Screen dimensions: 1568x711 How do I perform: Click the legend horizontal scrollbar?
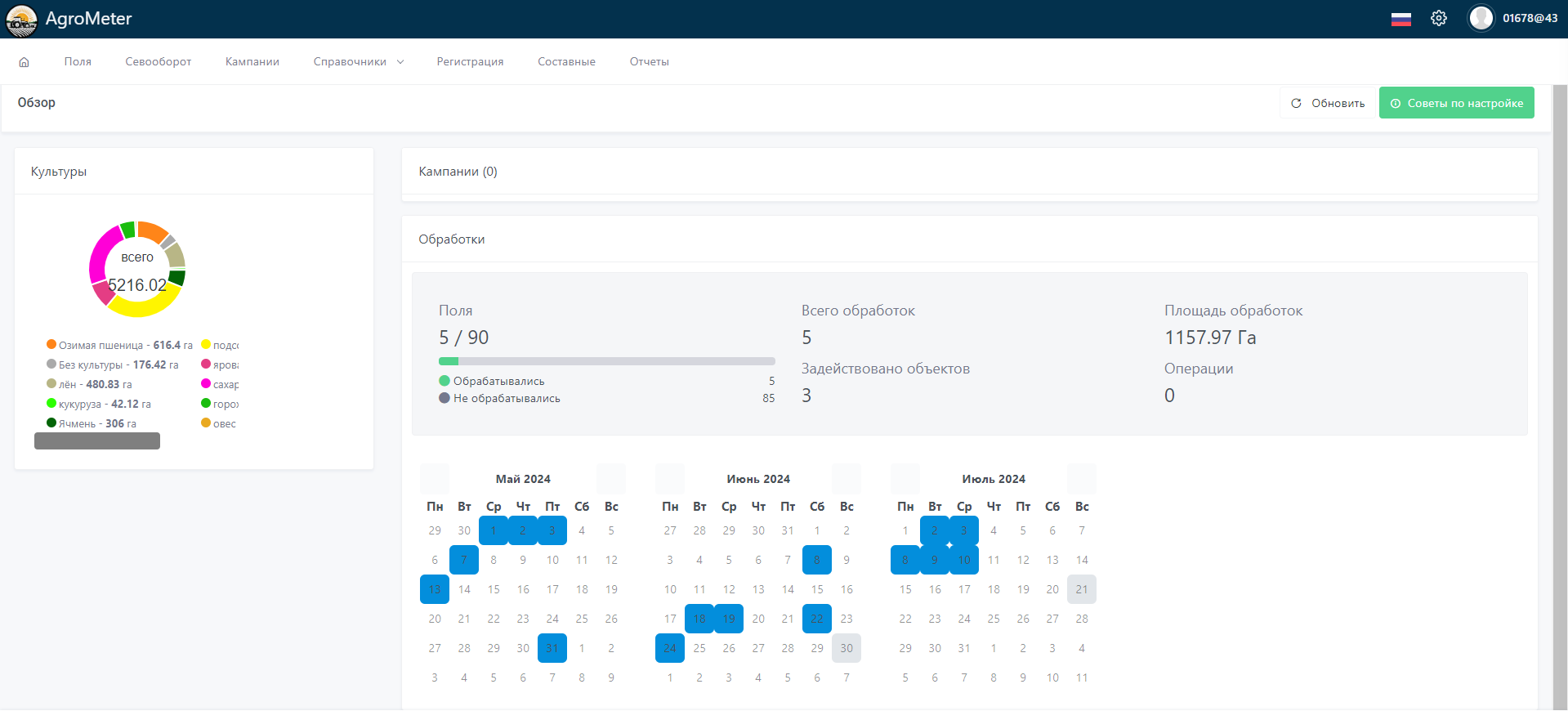coord(97,441)
